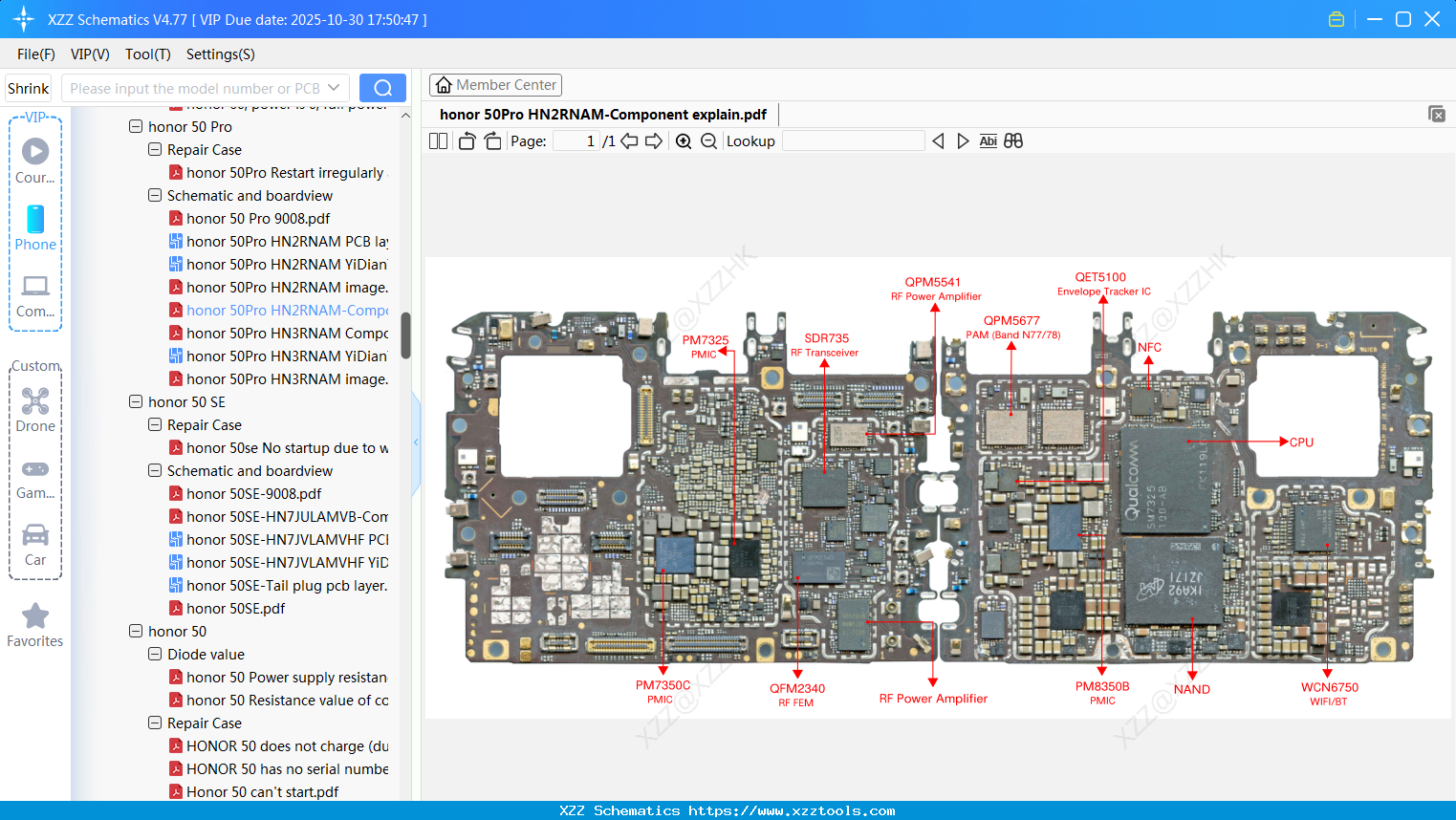
Task: Zoom in on the PDF
Action: tap(684, 141)
